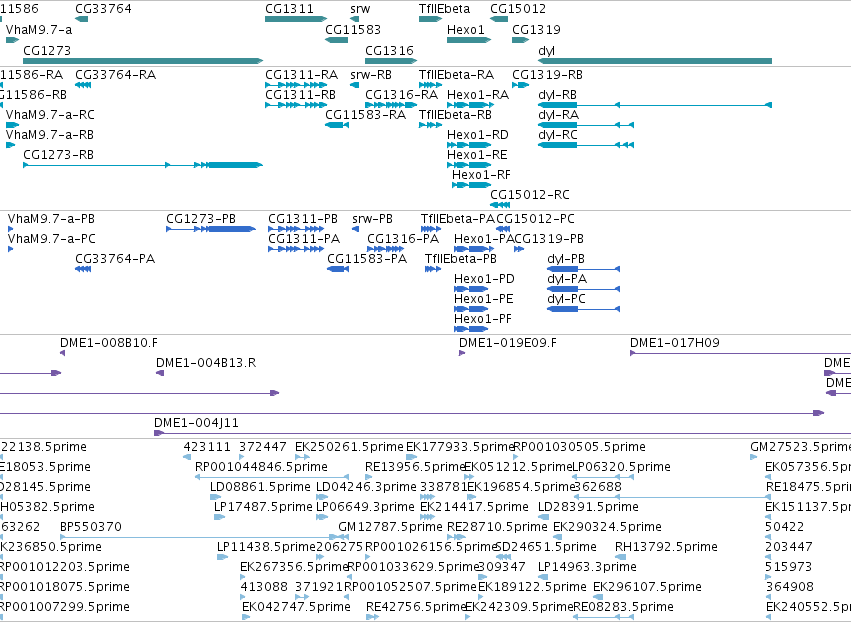The width and height of the screenshot is (851, 622).
Task: Select the CG1311-RA transcript label
Action: [x=302, y=74]
